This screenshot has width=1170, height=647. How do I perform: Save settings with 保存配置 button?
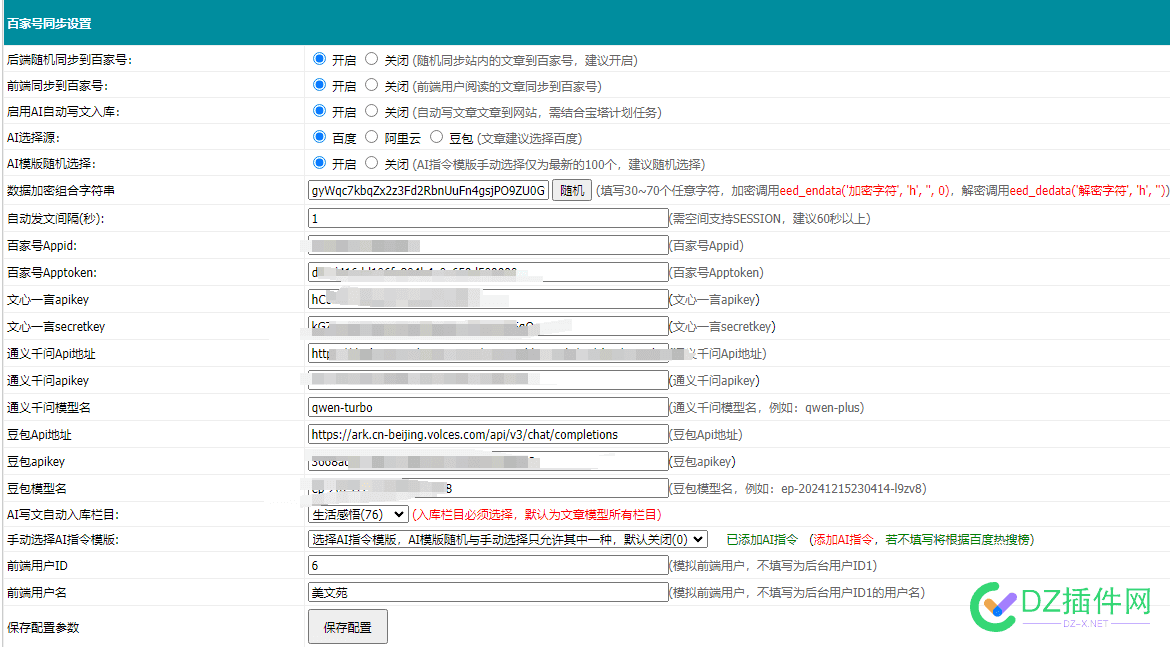coord(348,627)
